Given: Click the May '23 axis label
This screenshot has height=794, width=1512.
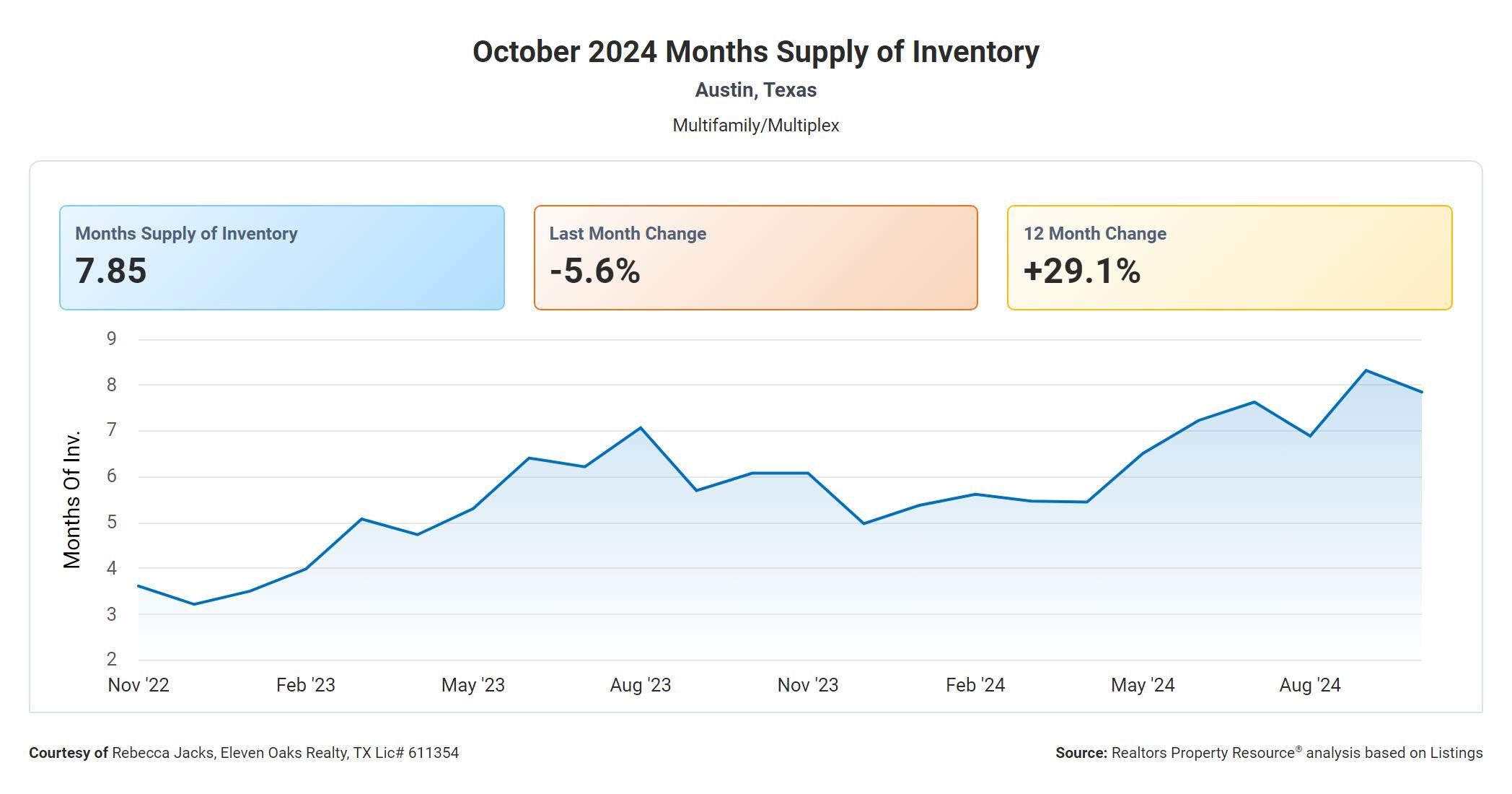Looking at the screenshot, I should 473,685.
